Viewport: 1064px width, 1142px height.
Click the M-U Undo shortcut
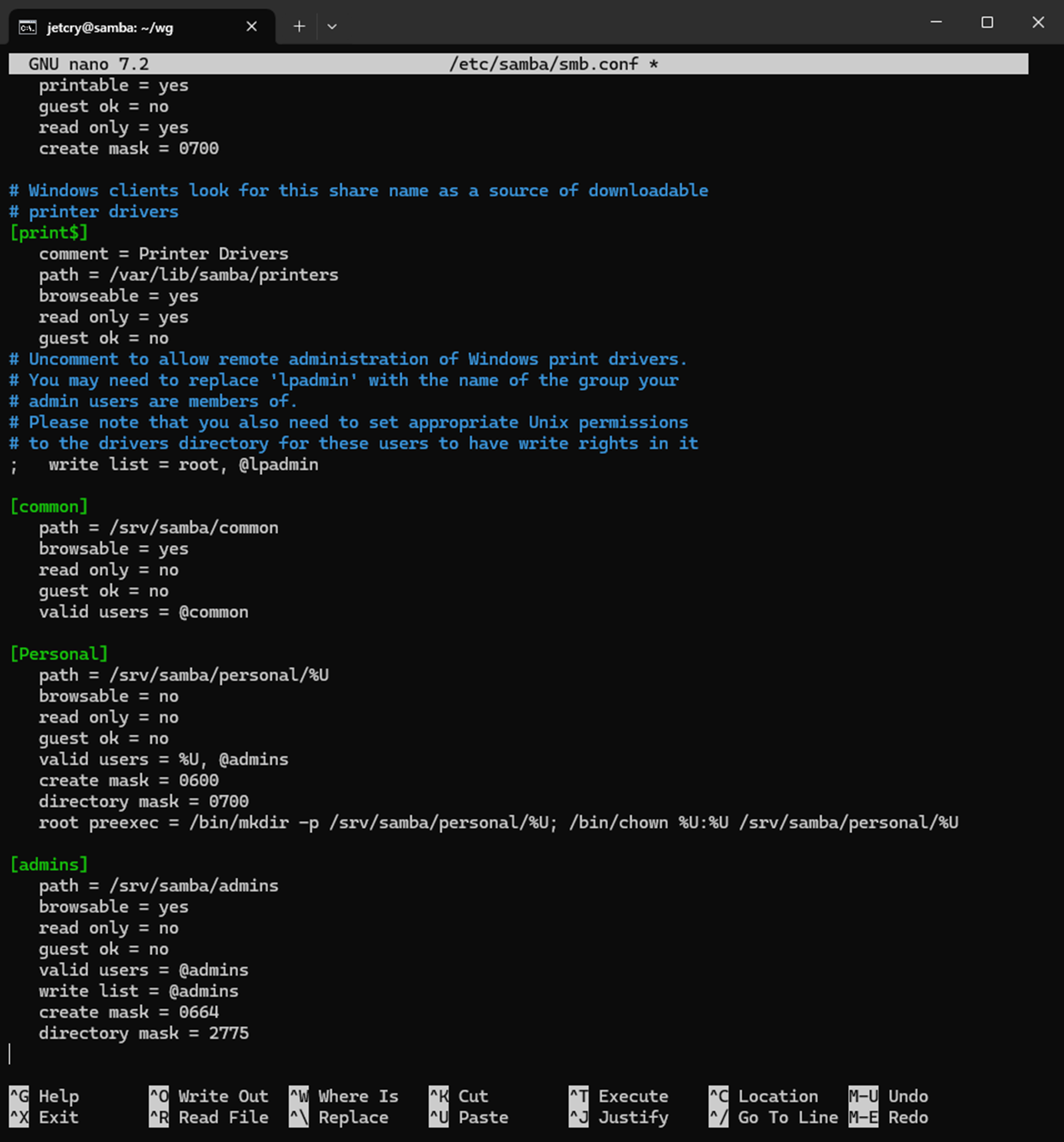889,1097
